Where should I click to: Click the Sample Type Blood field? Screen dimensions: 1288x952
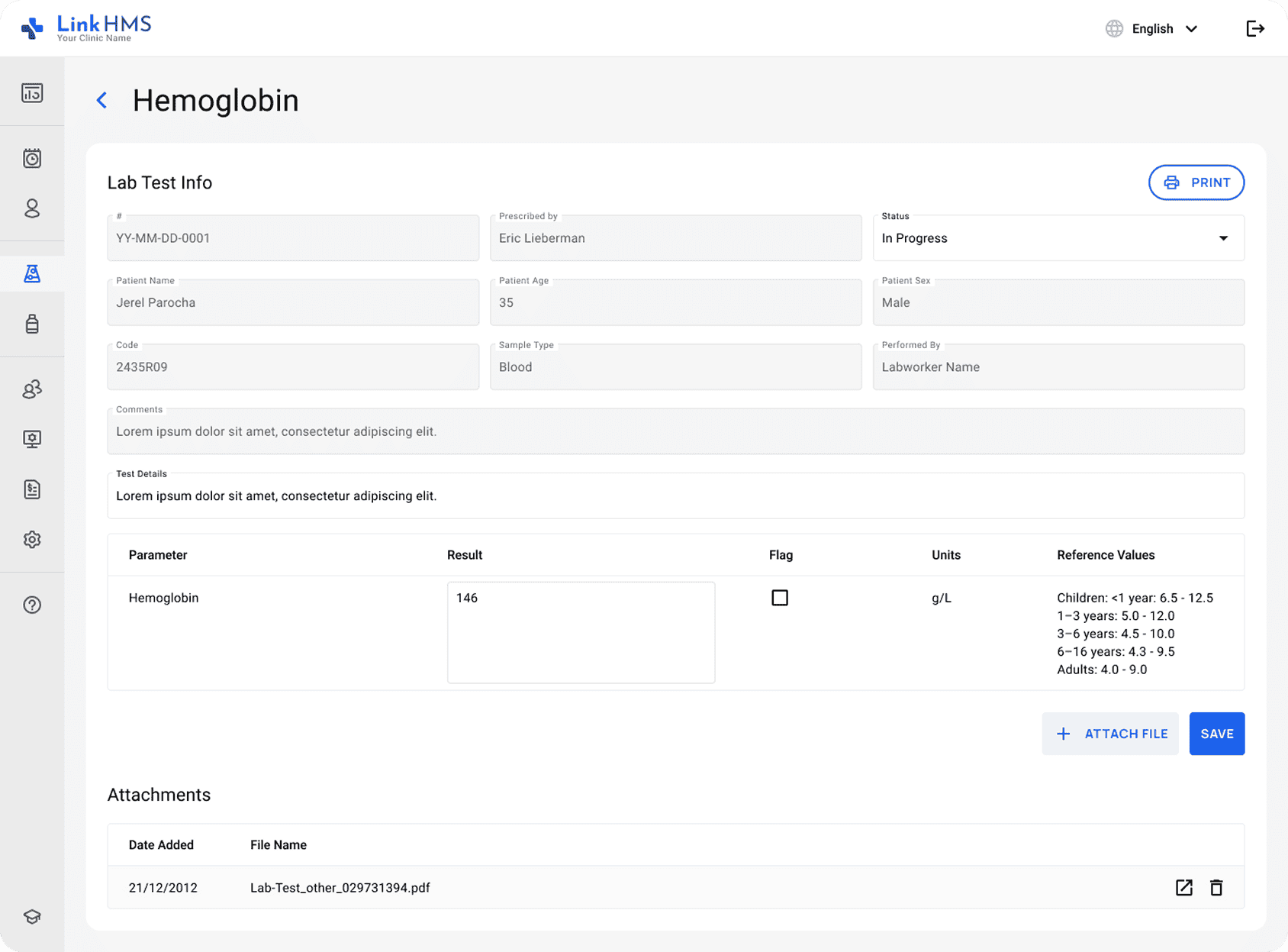click(x=676, y=367)
